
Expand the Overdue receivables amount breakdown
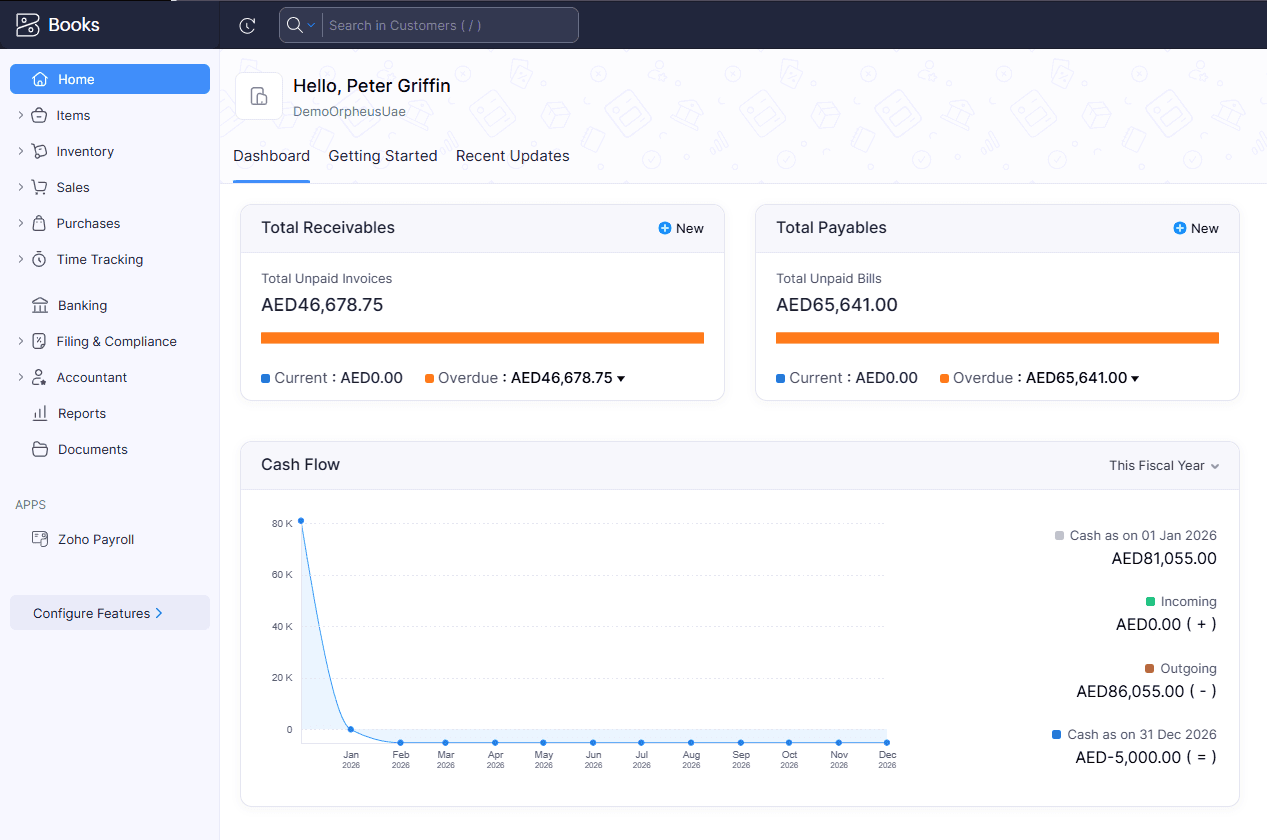tap(620, 378)
